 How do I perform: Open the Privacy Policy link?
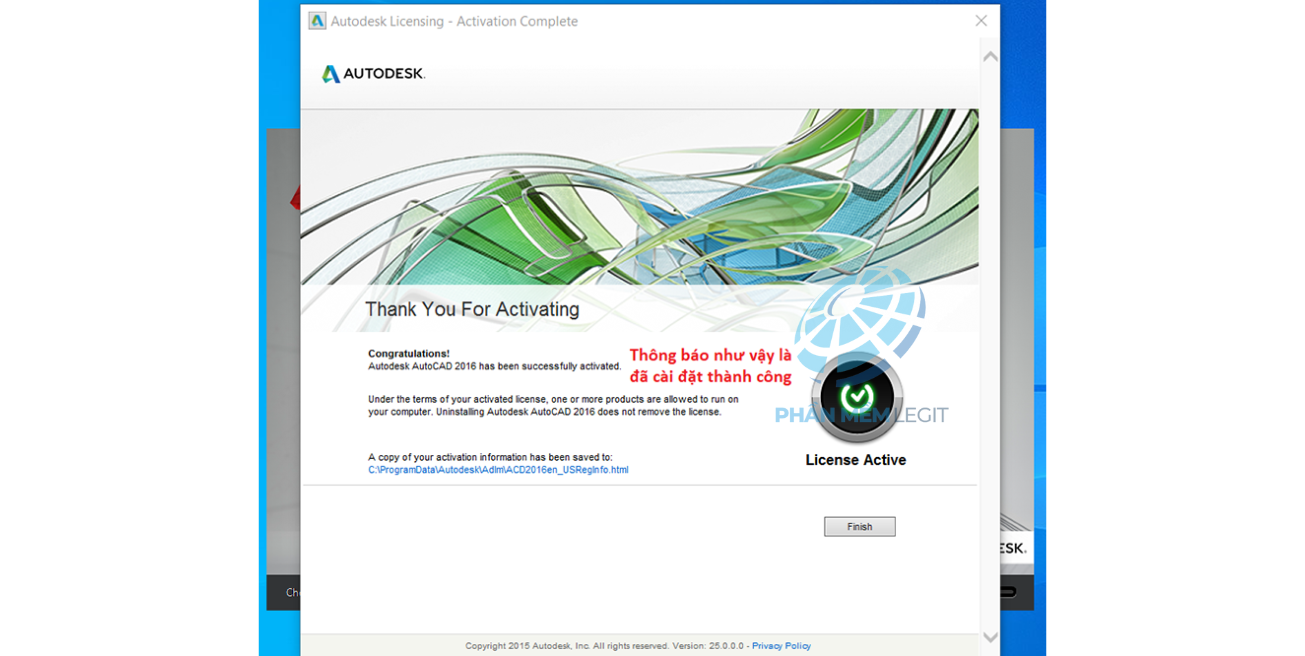[x=781, y=646]
